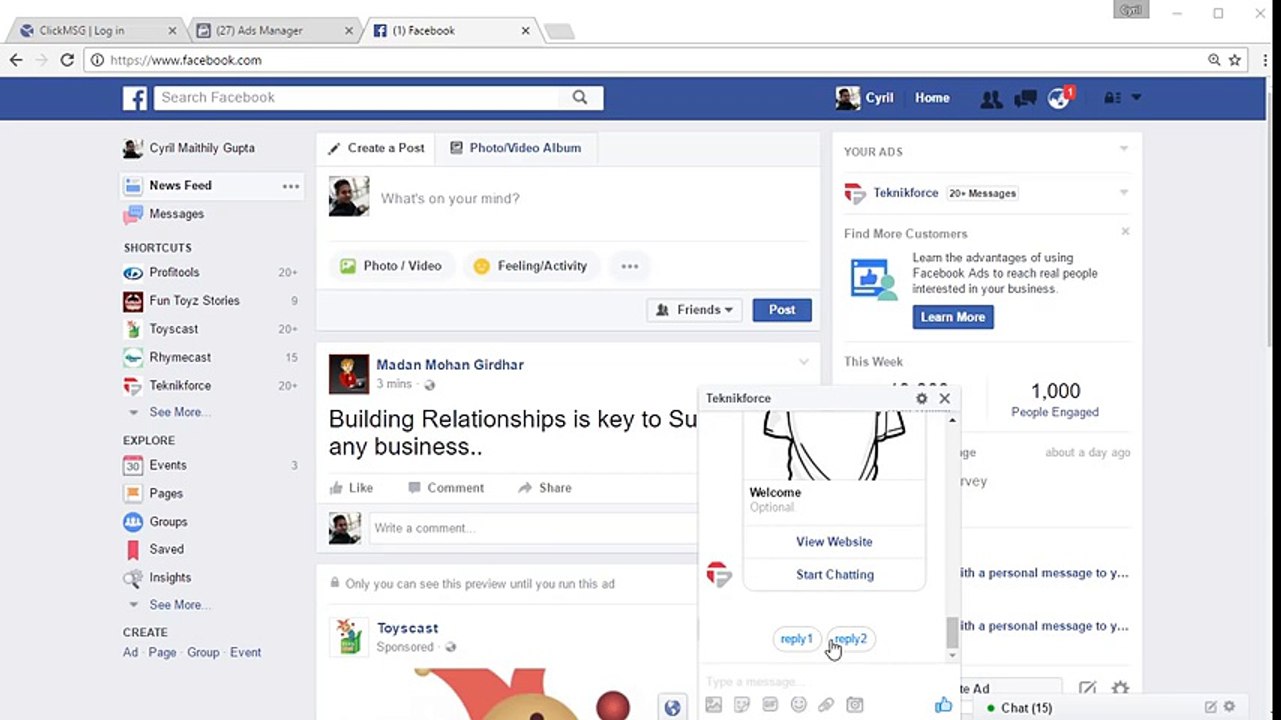The height and width of the screenshot is (720, 1281).
Task: Expand See More under Explore
Action: coord(179,605)
